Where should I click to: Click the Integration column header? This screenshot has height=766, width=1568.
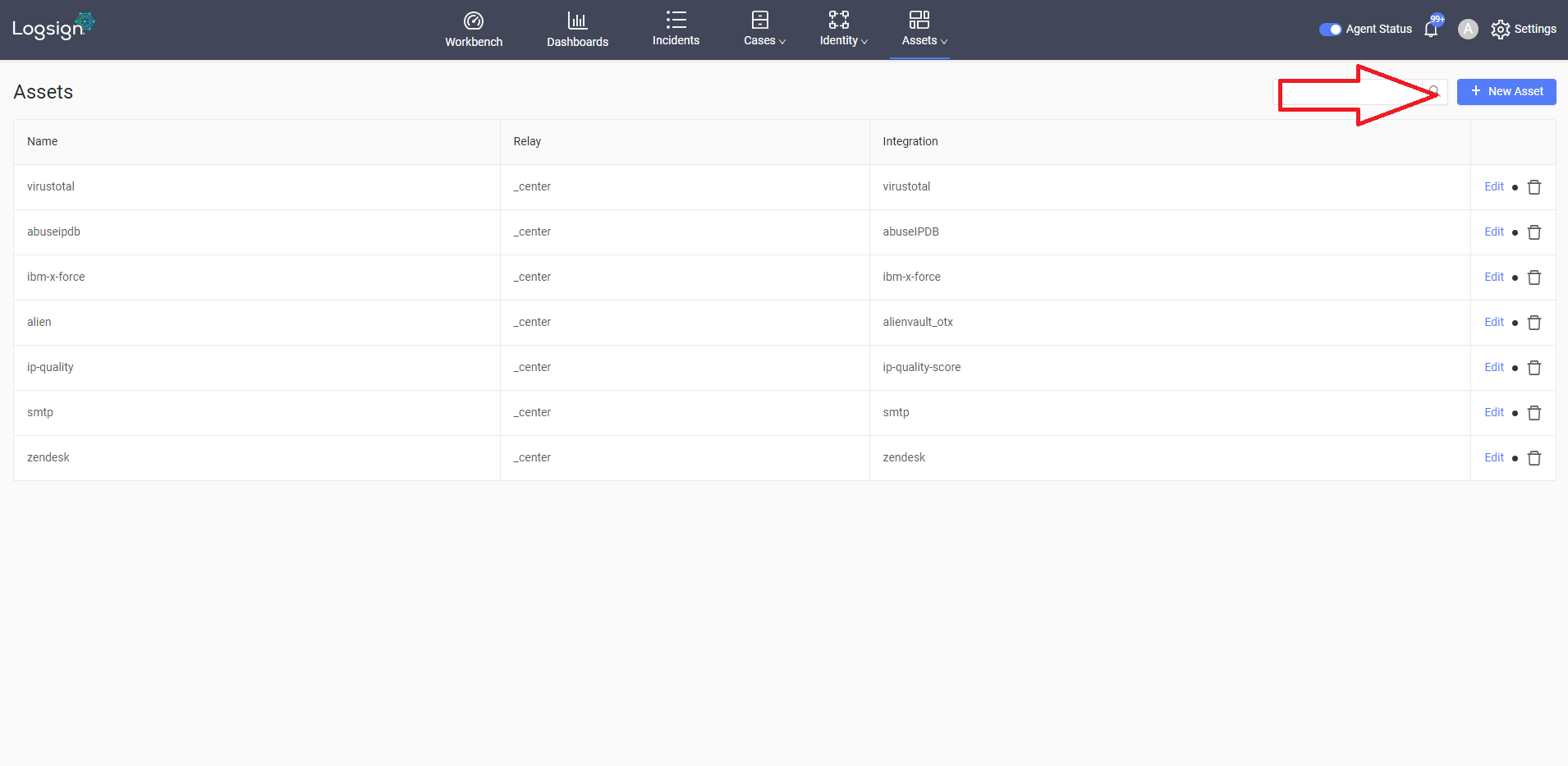point(1170,142)
